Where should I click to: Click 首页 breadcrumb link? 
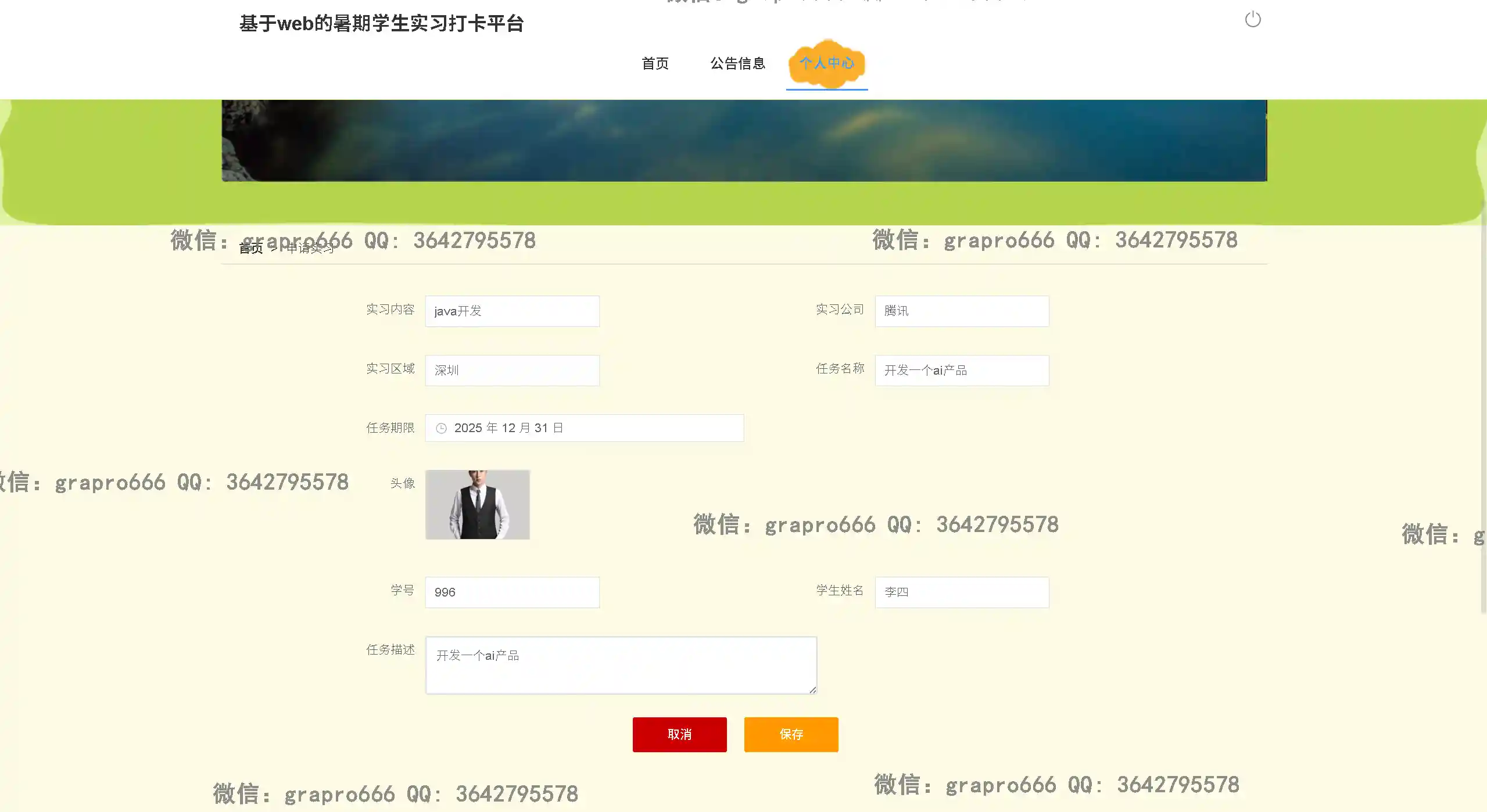pyautogui.click(x=251, y=249)
